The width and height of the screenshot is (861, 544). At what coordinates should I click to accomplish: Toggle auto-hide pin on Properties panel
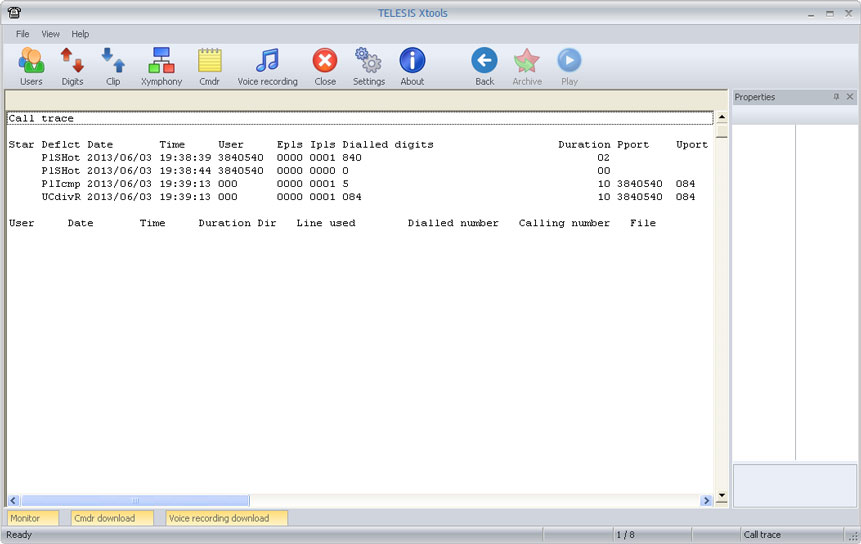(x=836, y=97)
